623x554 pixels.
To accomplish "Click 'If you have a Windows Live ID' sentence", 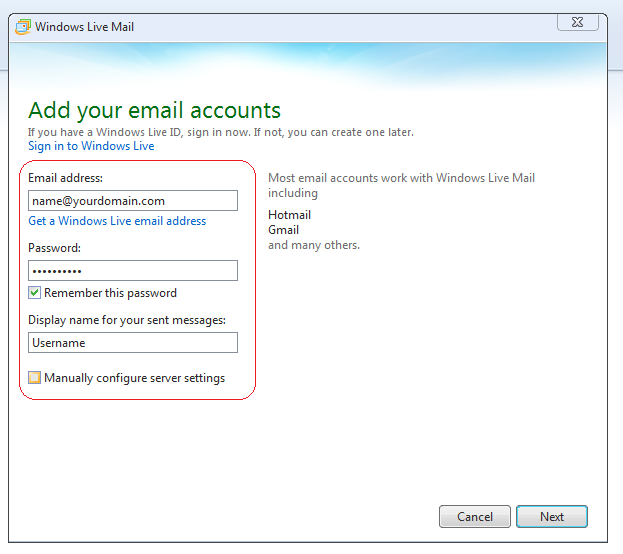I will 221,132.
